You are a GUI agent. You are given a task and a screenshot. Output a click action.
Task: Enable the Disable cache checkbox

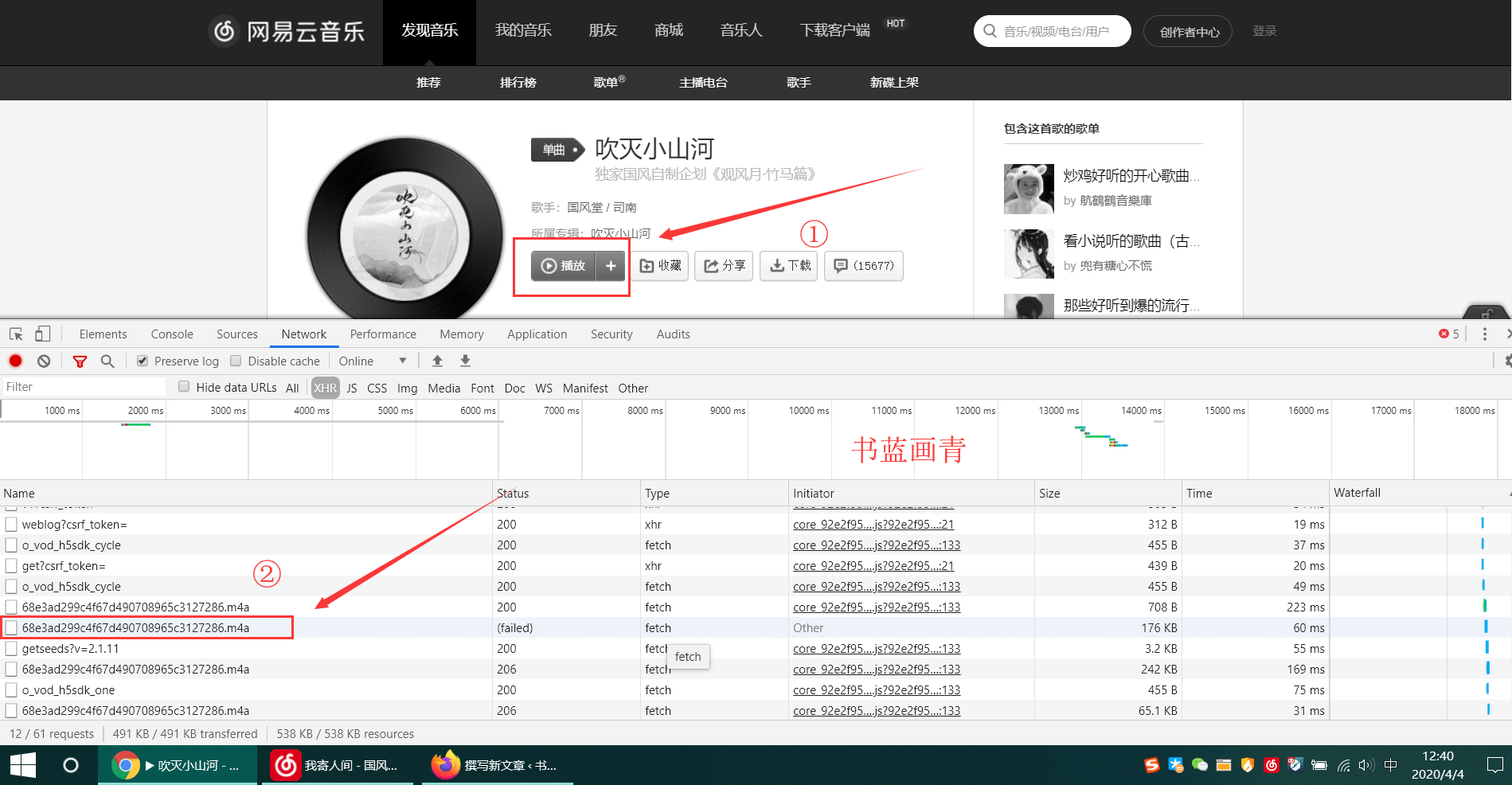pyautogui.click(x=236, y=361)
